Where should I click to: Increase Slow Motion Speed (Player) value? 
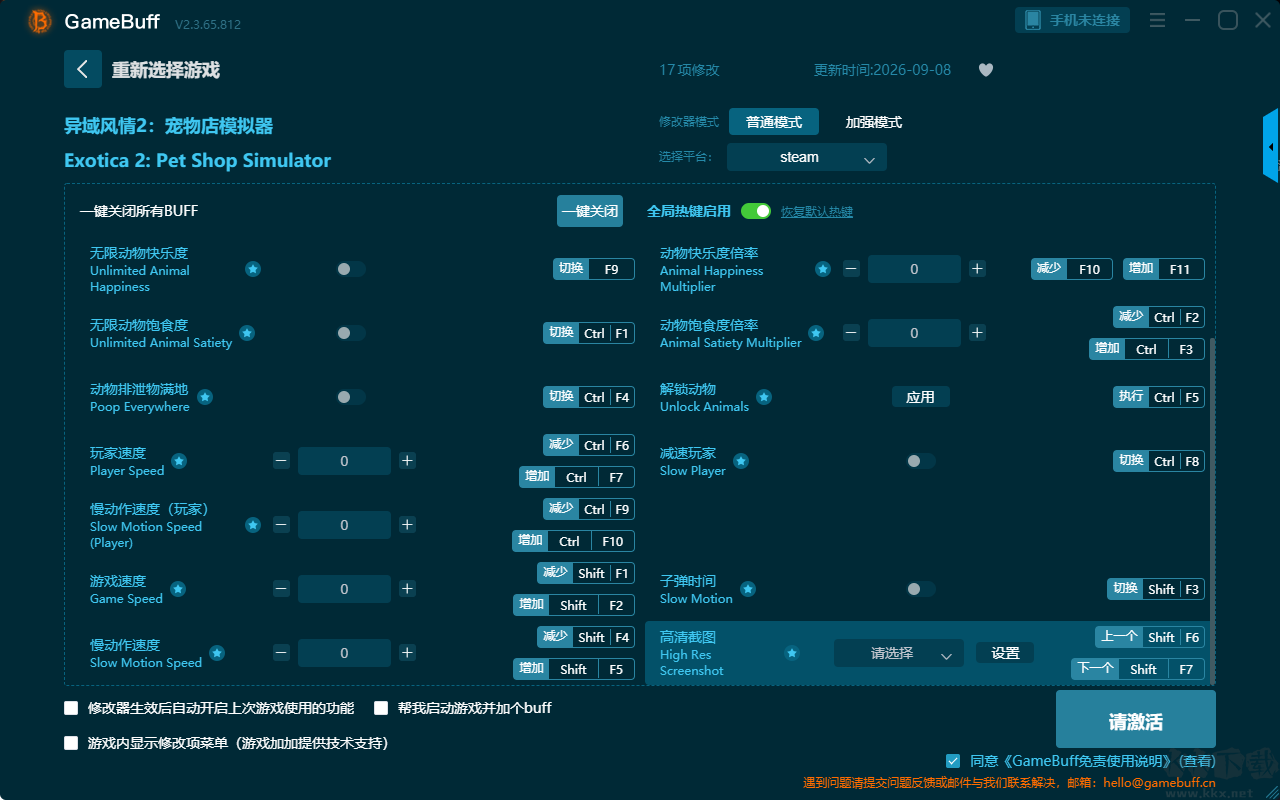(x=407, y=525)
